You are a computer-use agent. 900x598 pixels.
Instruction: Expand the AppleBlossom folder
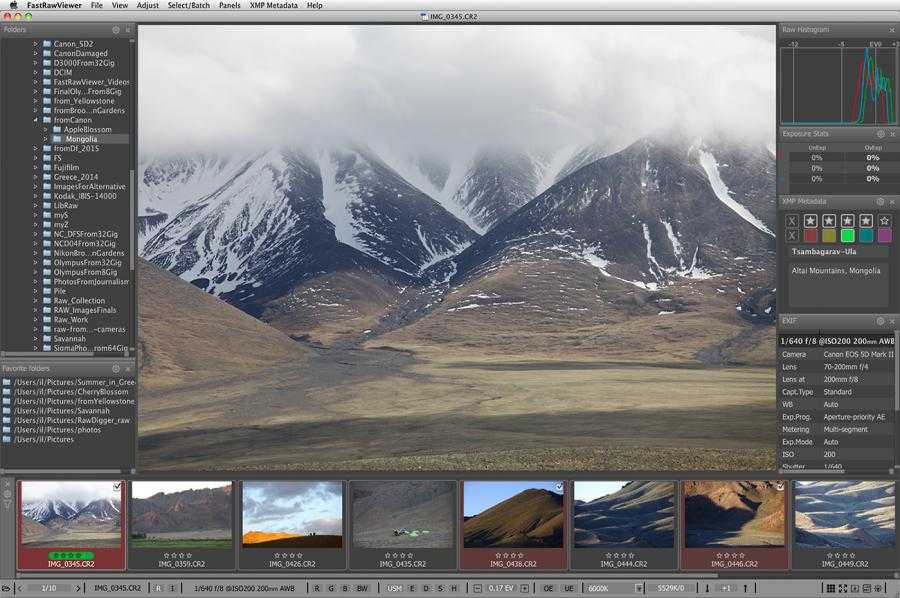pyautogui.click(x=46, y=130)
